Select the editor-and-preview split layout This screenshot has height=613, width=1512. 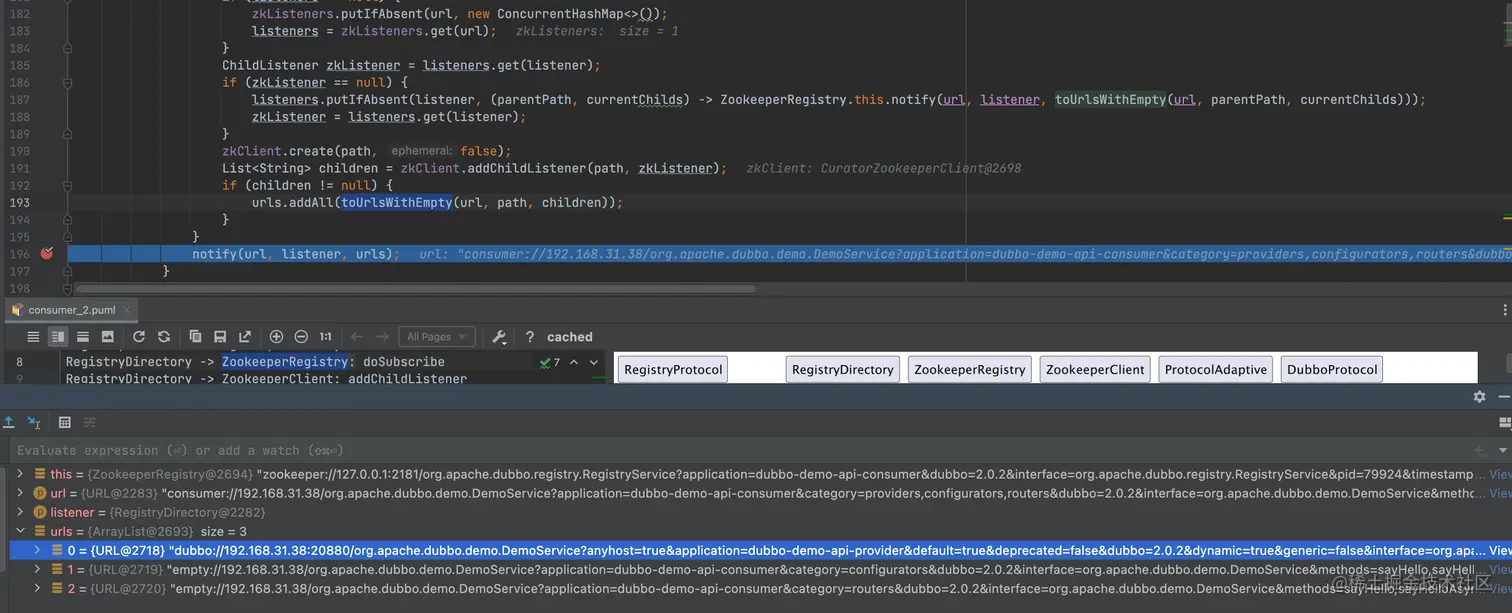(x=58, y=337)
